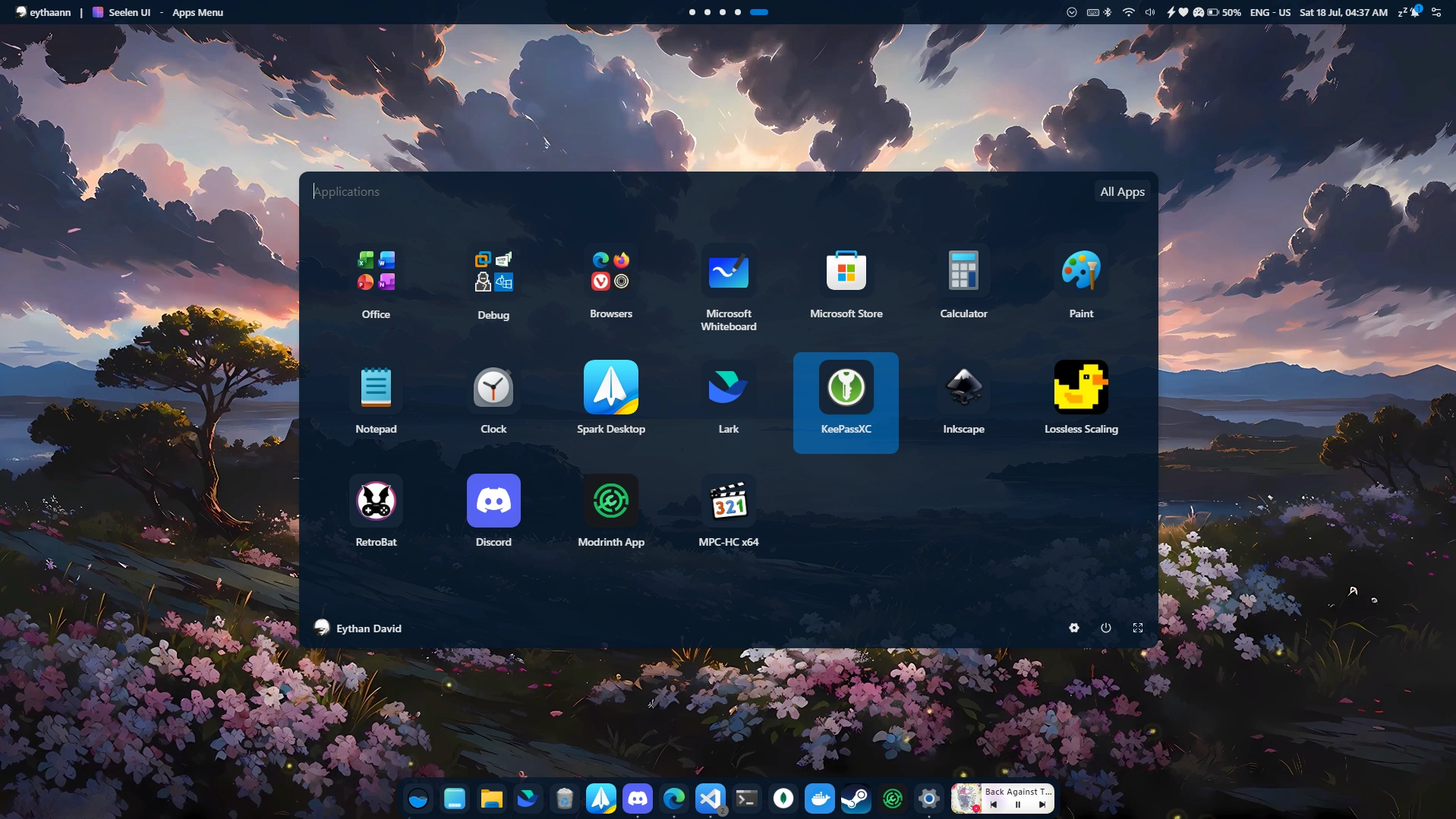Open KeePassXC password manager

[846, 402]
